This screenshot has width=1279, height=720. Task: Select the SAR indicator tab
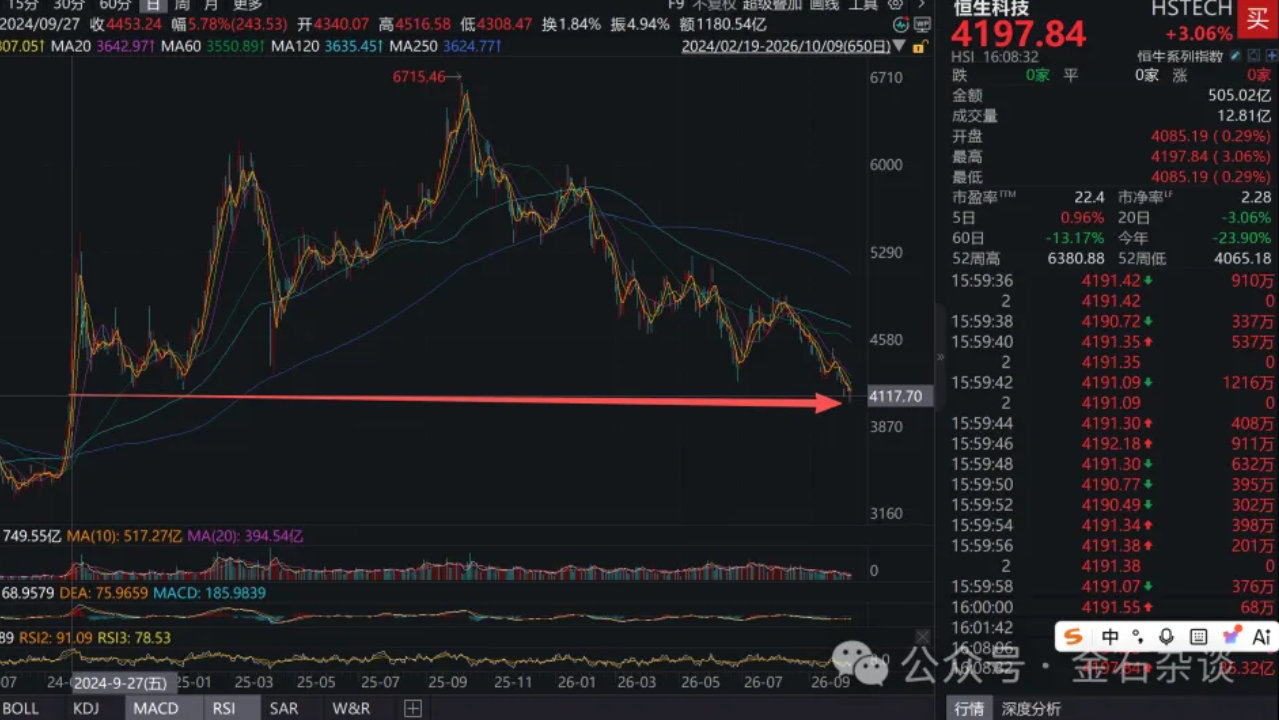click(284, 708)
